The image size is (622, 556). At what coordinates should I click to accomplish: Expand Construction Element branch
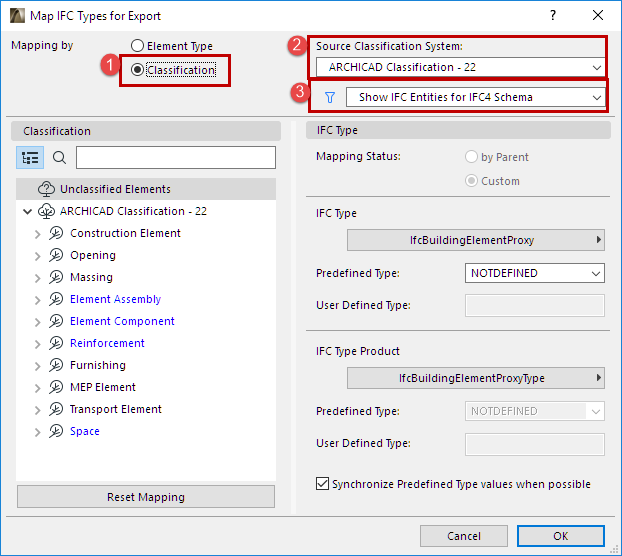coord(38,234)
